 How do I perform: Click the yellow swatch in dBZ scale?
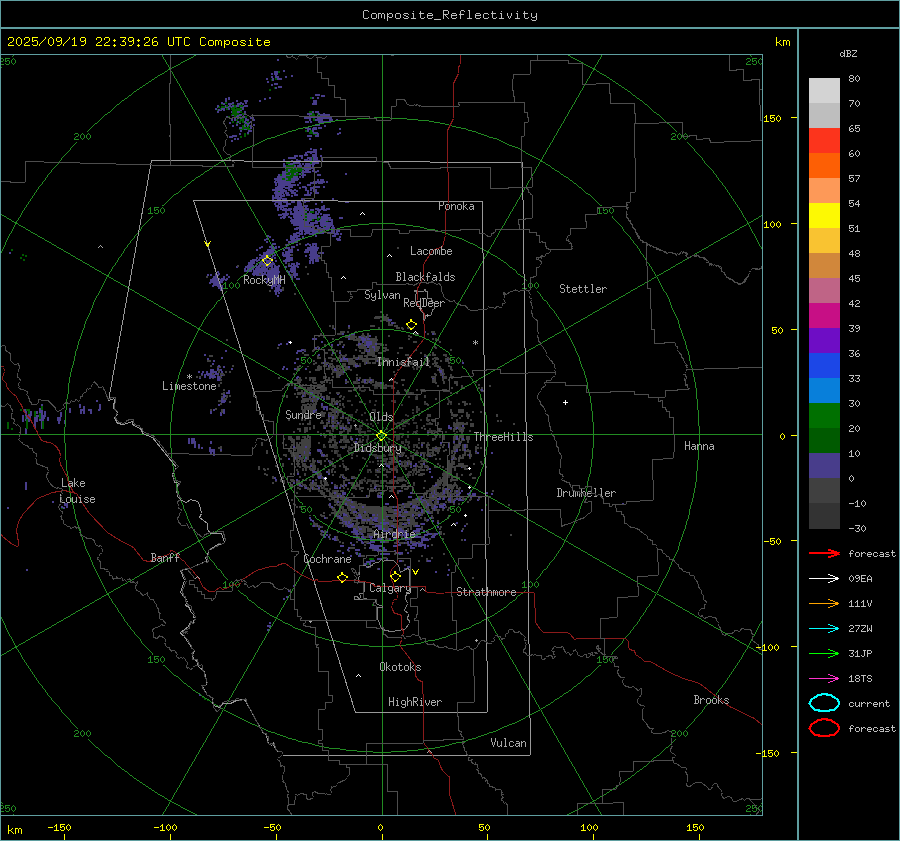[824, 215]
